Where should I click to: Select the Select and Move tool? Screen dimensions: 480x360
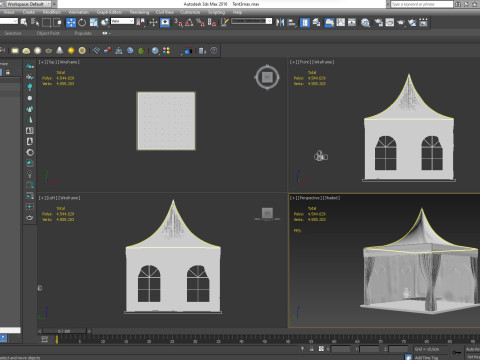click(x=71, y=22)
